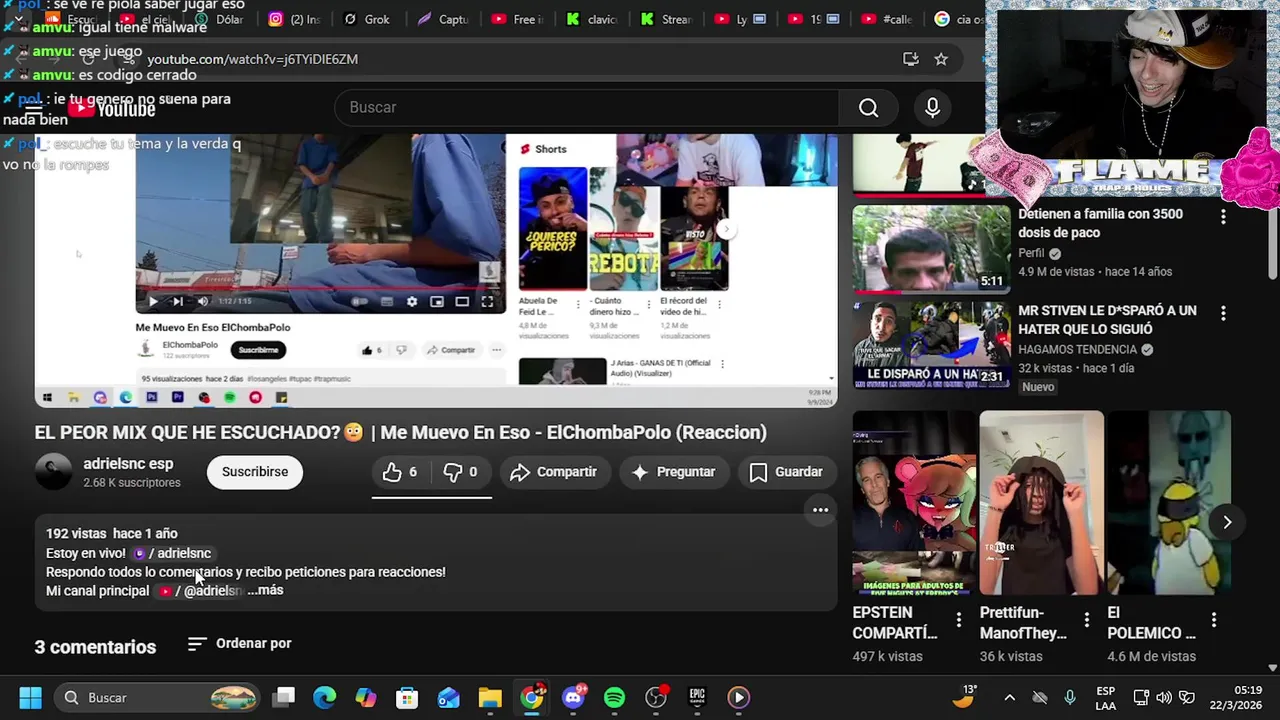Click the install app icon in address bar
Viewport: 1280px width, 720px height.
coord(910,59)
